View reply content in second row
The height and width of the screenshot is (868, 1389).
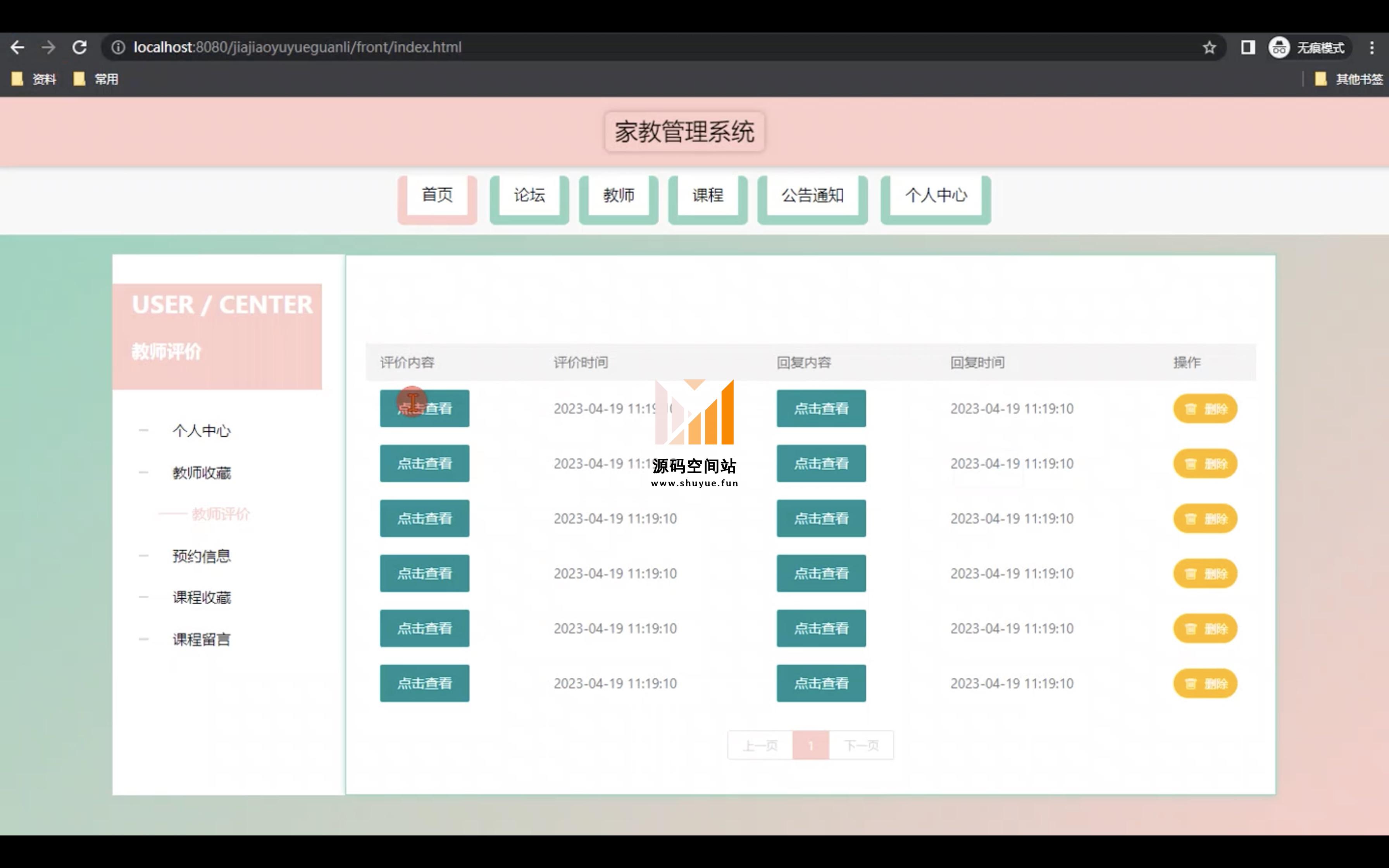821,463
